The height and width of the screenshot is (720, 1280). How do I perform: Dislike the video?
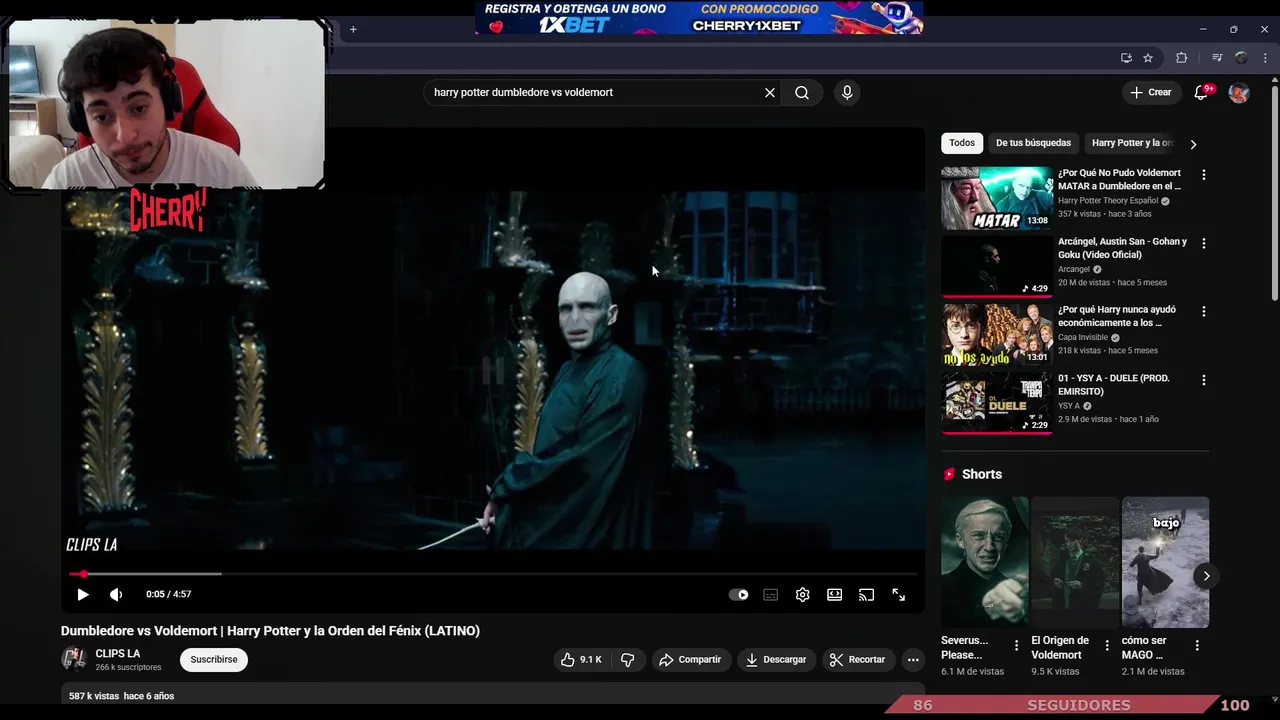pyautogui.click(x=628, y=660)
